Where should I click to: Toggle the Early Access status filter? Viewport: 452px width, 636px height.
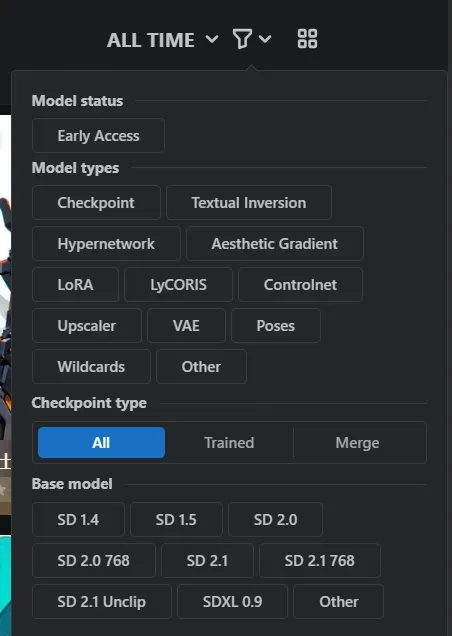98,136
